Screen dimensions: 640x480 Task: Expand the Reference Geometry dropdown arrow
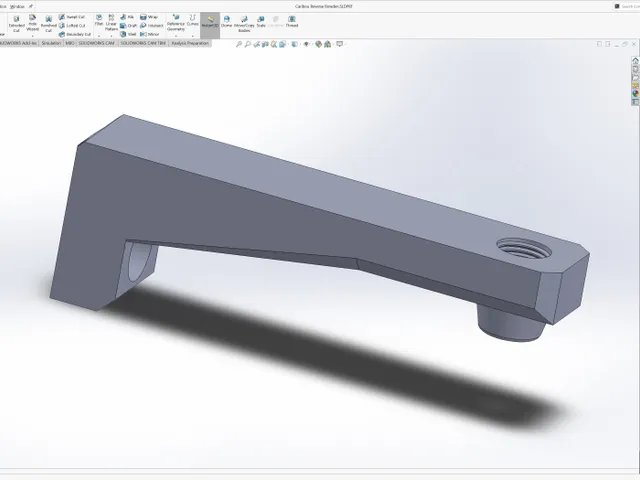pyautogui.click(x=176, y=36)
